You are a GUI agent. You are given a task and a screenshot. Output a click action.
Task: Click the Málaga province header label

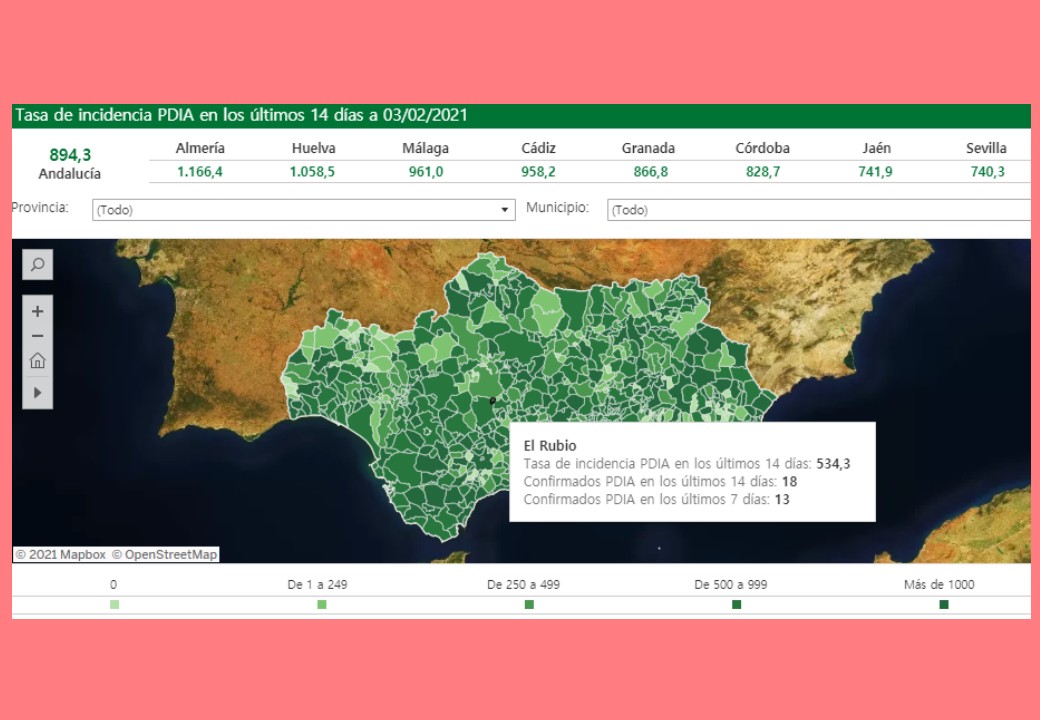pyautogui.click(x=425, y=148)
